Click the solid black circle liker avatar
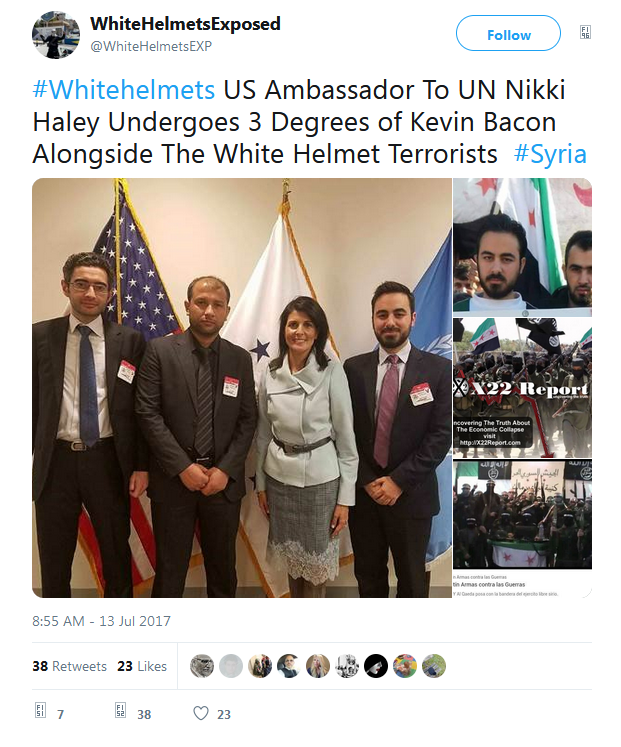621x747 pixels. pyautogui.click(x=376, y=666)
